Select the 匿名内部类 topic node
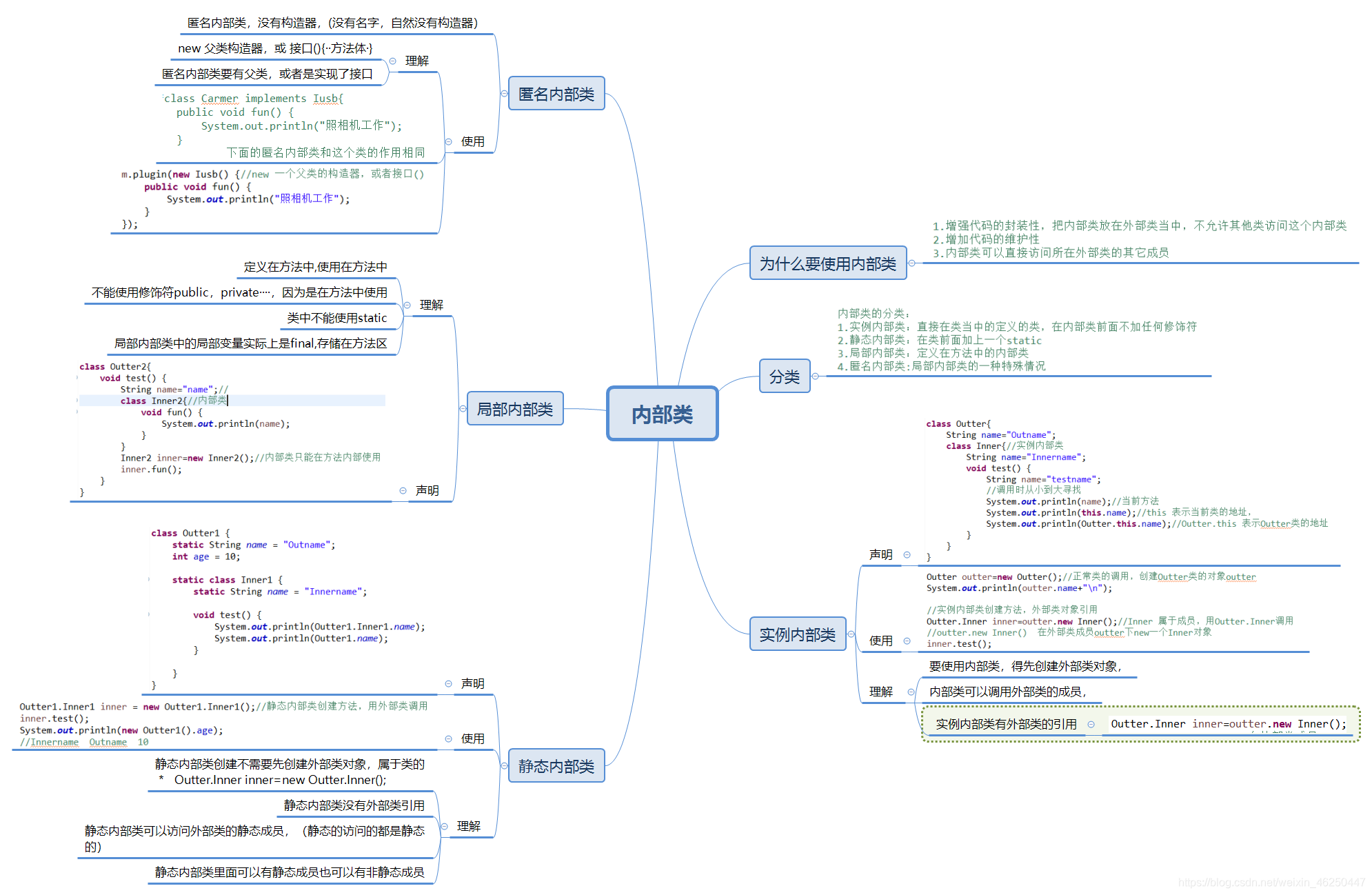This screenshot has width=1372, height=895. [x=556, y=94]
